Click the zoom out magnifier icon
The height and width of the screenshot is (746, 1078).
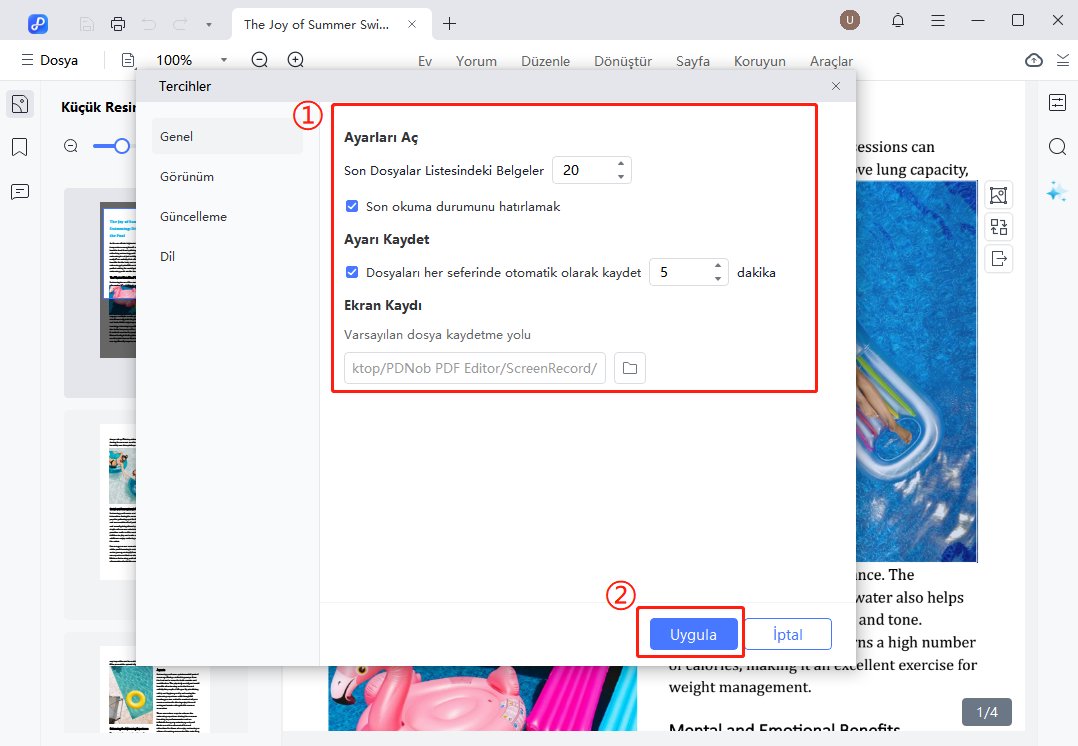click(x=259, y=60)
